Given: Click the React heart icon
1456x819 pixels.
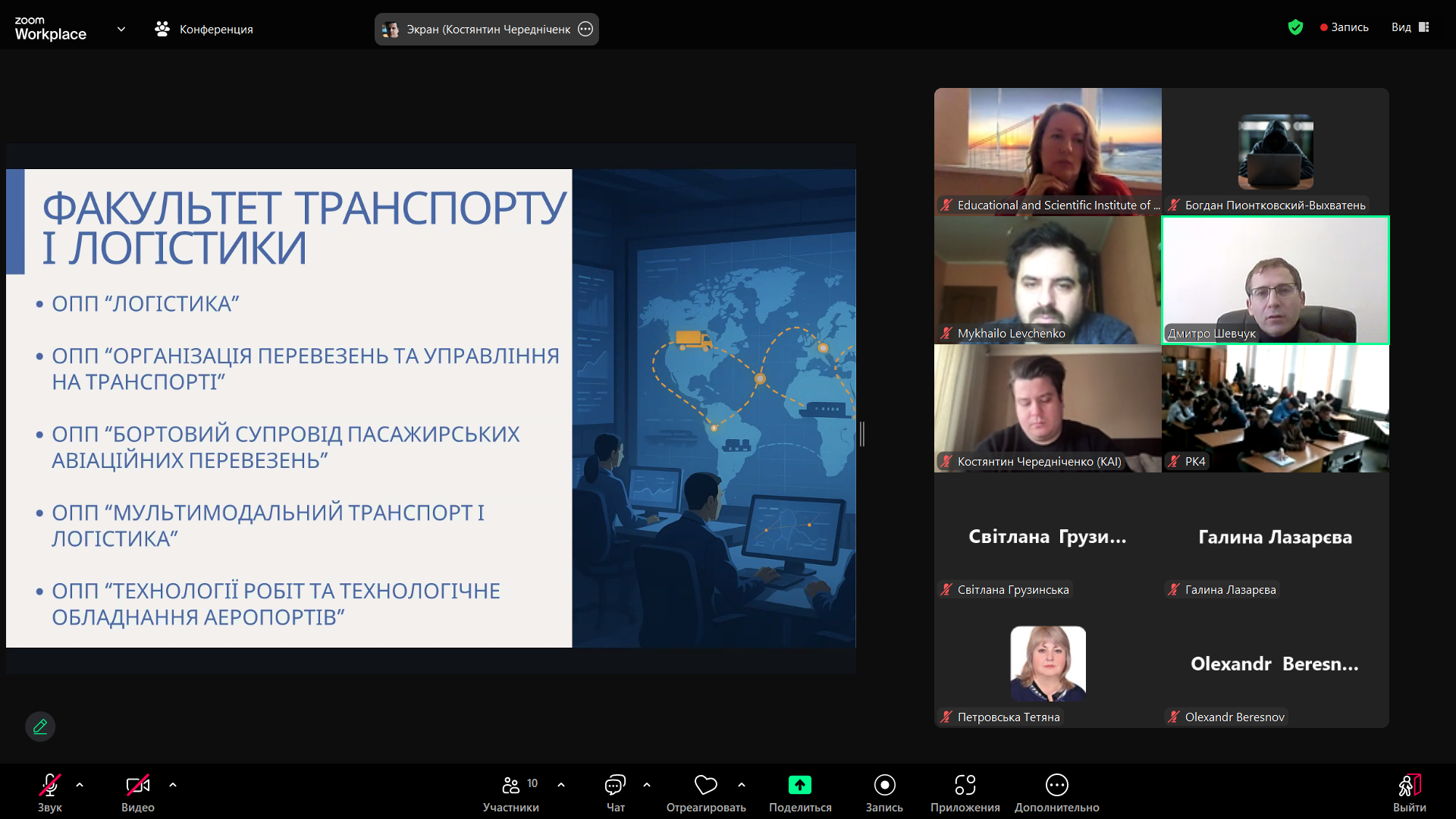Looking at the screenshot, I should pos(705,786).
